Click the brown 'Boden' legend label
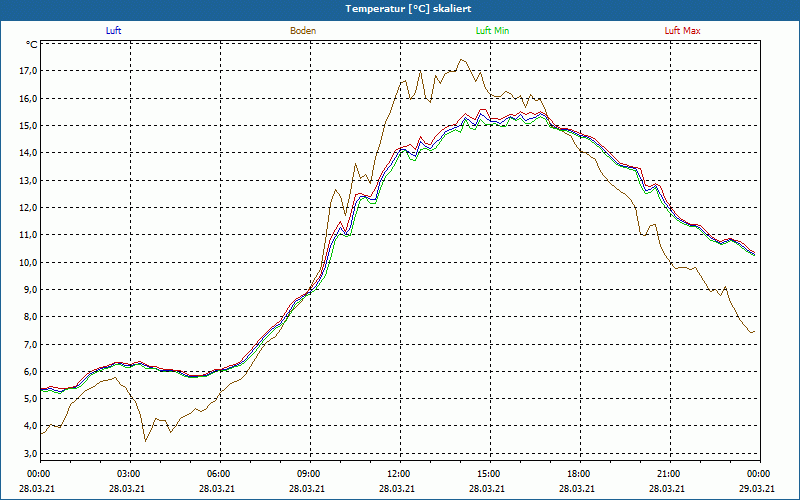800x500 pixels. coord(303,31)
